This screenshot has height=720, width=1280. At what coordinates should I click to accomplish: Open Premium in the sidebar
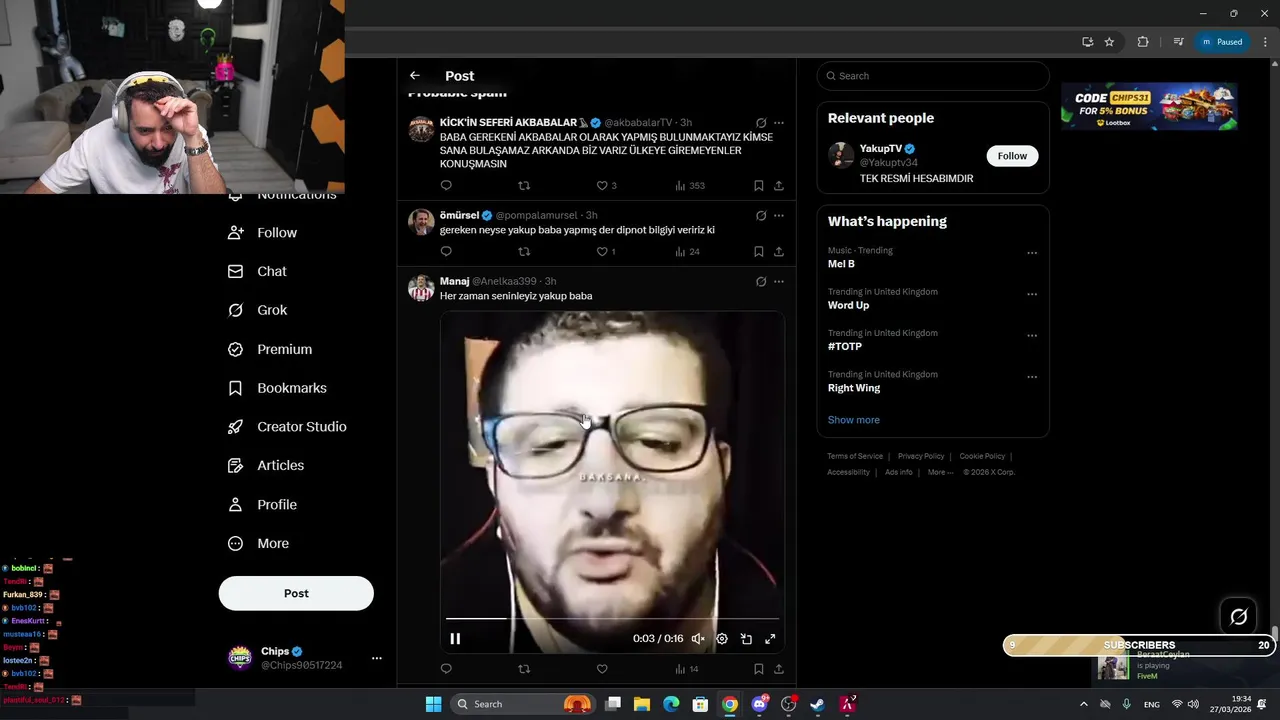(x=270, y=349)
